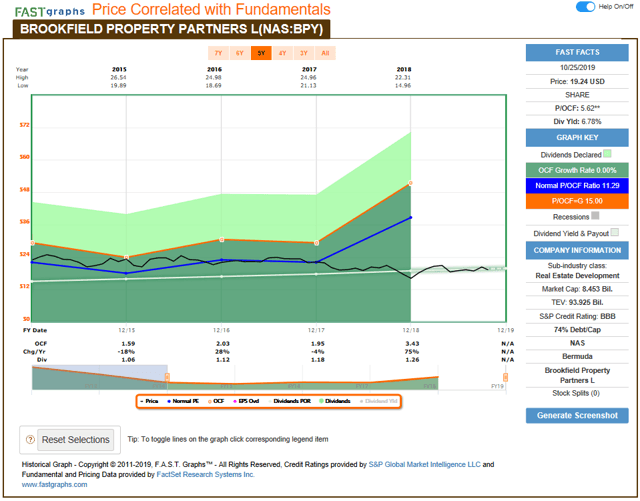Click the Reset Selections button

[x=76, y=440]
